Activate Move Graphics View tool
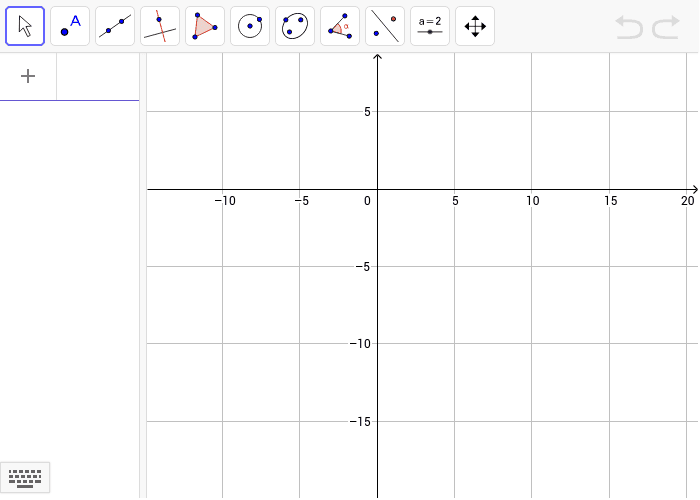 pyautogui.click(x=475, y=26)
